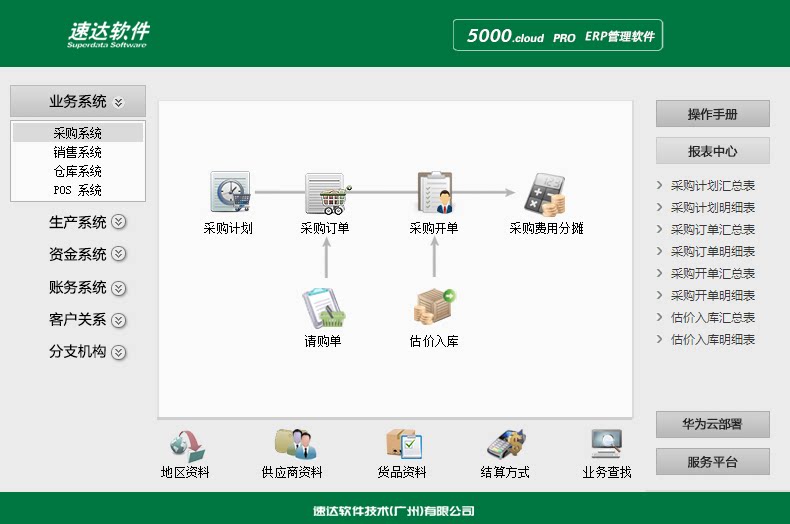Open the 采购计划明细表 report link

712,208
